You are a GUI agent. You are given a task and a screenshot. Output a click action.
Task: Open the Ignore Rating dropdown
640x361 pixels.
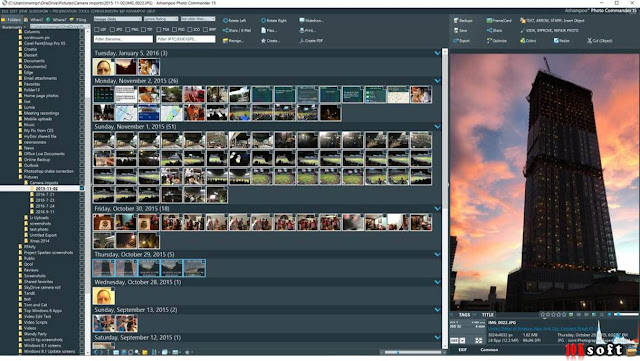[161, 19]
